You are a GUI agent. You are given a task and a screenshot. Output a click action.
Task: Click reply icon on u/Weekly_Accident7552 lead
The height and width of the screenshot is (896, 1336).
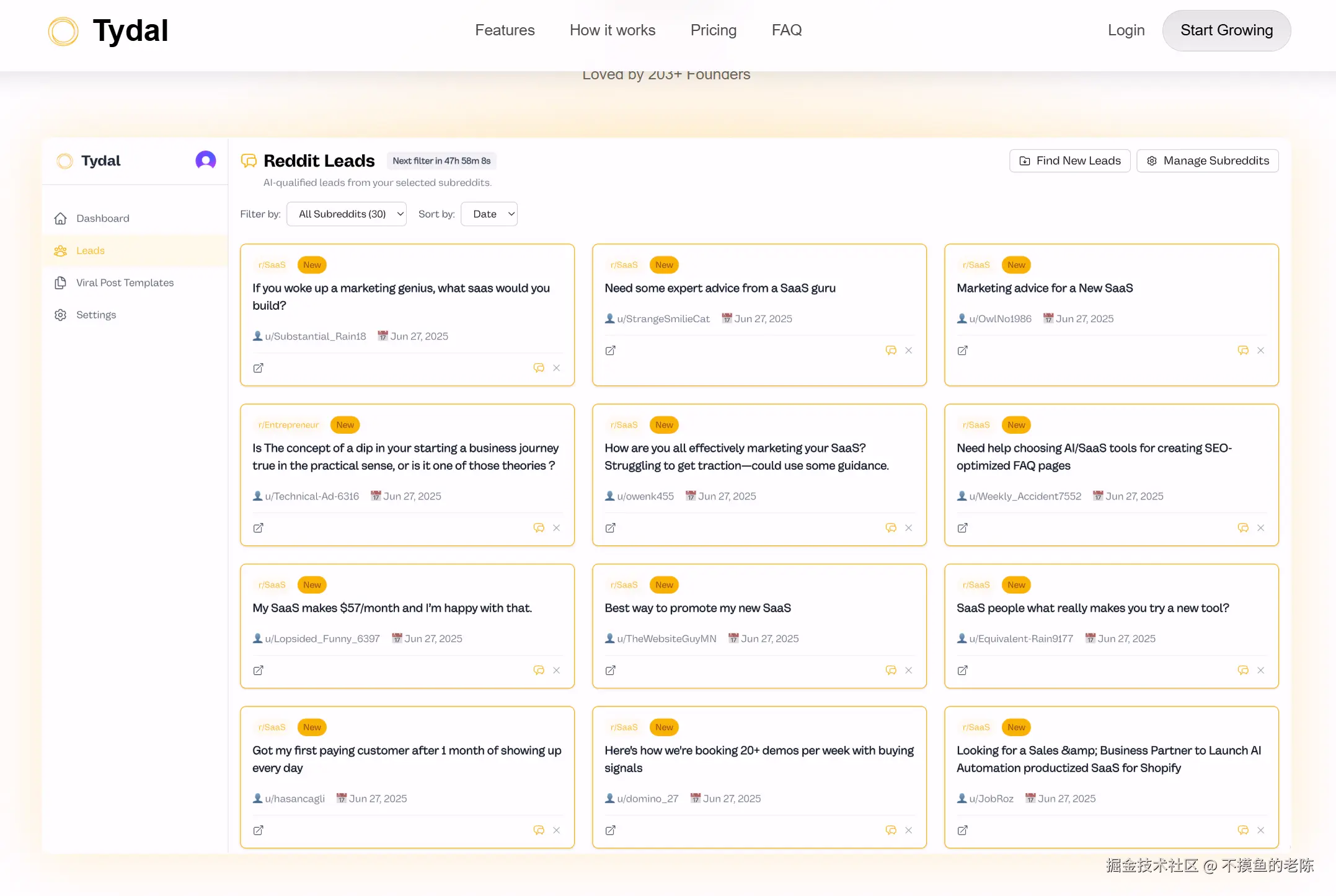coord(1243,528)
